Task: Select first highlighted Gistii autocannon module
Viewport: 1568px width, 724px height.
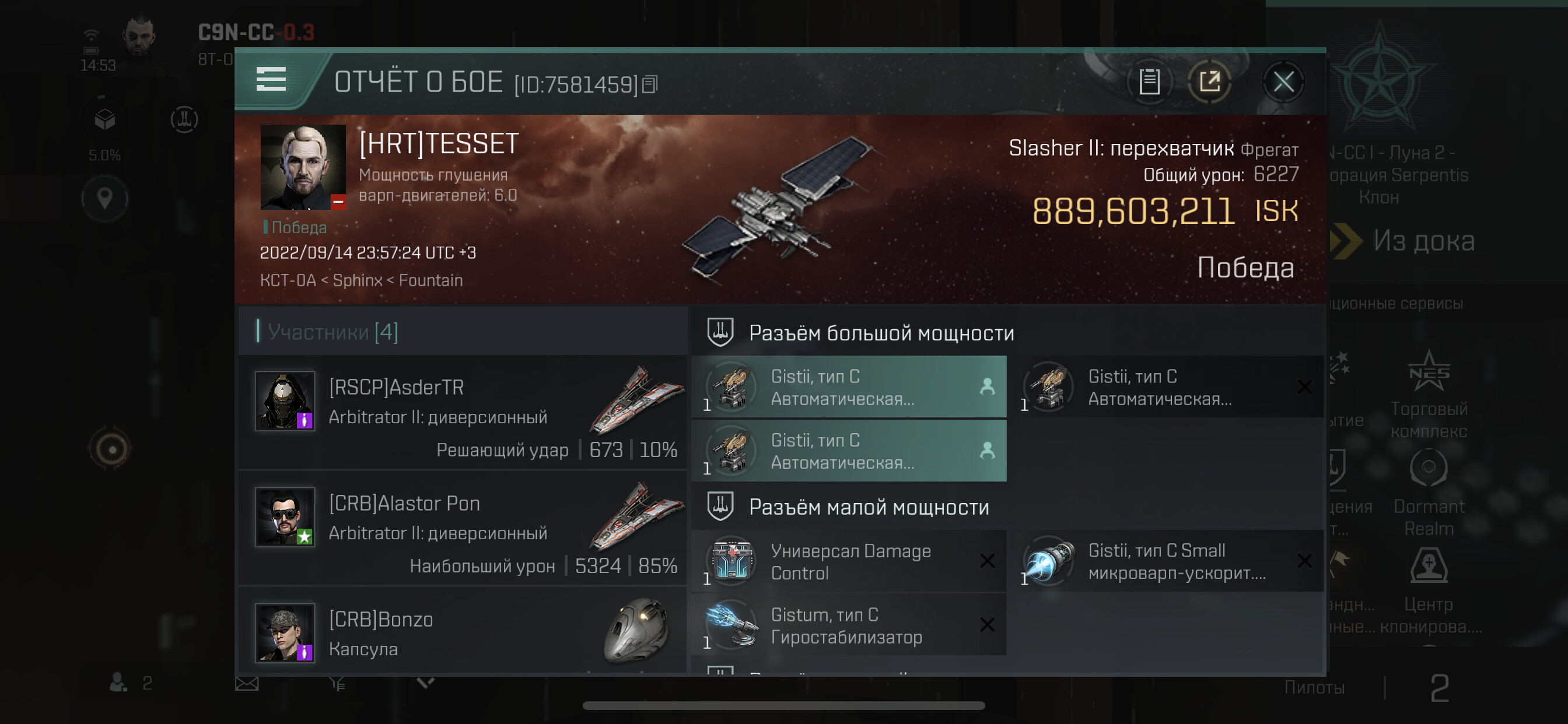Action: (x=849, y=387)
